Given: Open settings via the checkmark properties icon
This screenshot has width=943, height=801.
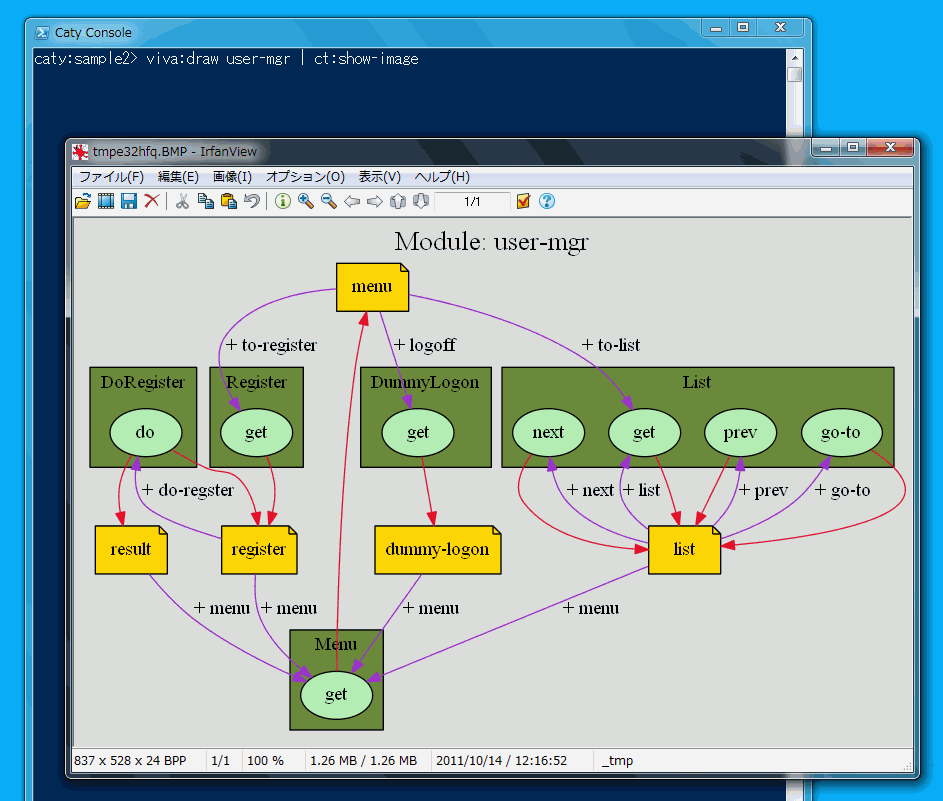Looking at the screenshot, I should click(523, 202).
